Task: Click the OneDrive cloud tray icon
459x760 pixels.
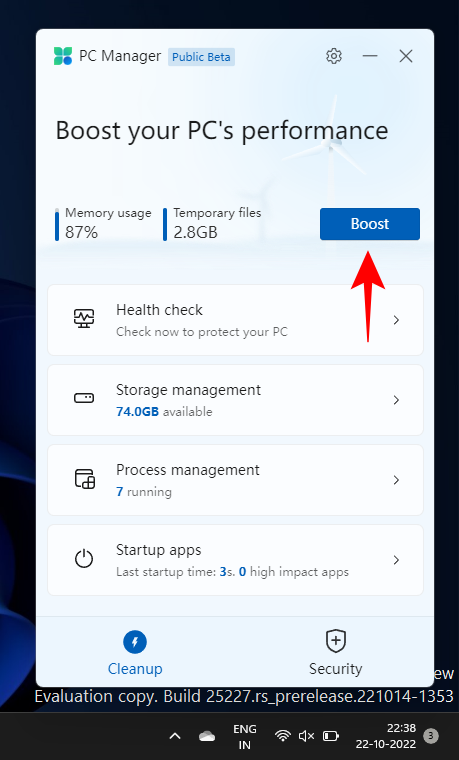Action: [207, 736]
